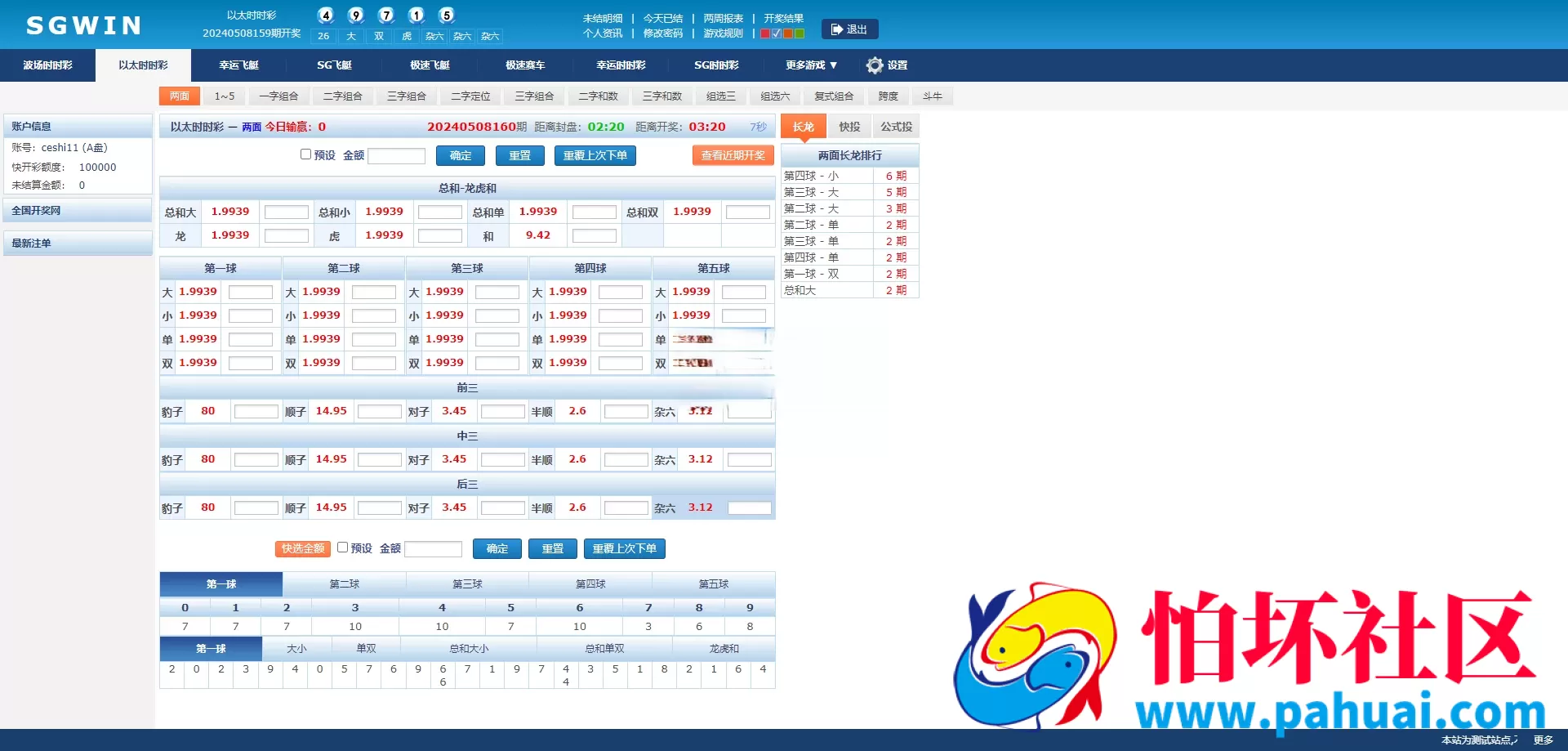Open the 今天已结 settled today link

click(x=662, y=18)
